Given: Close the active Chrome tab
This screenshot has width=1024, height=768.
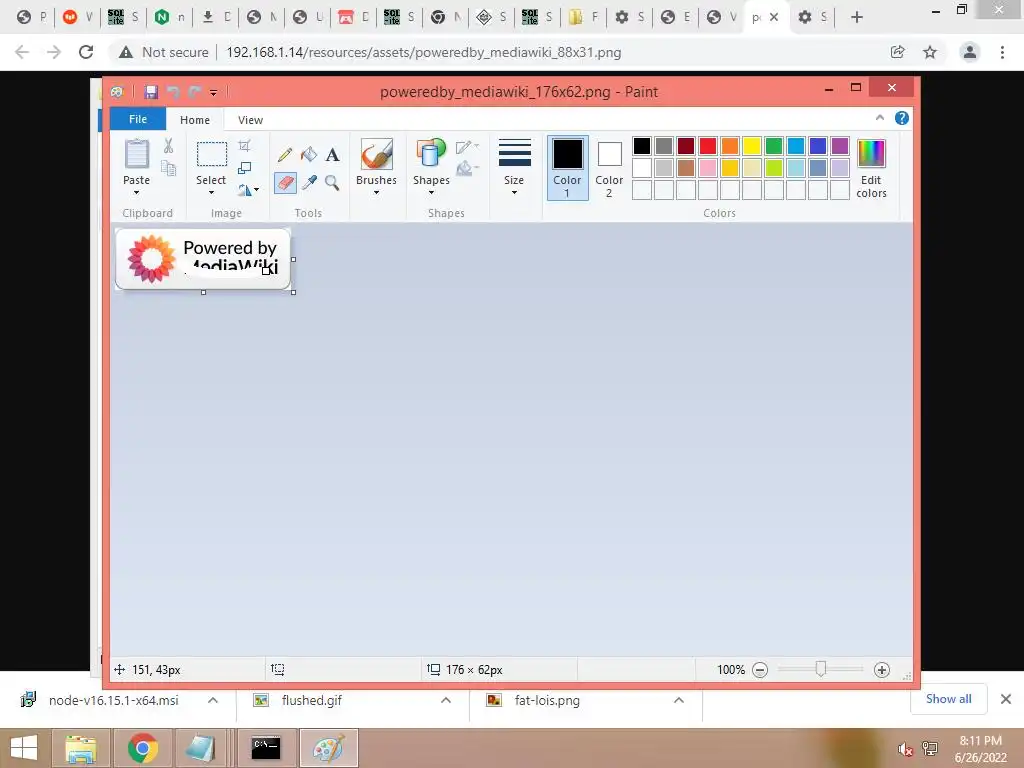Looking at the screenshot, I should [x=774, y=17].
